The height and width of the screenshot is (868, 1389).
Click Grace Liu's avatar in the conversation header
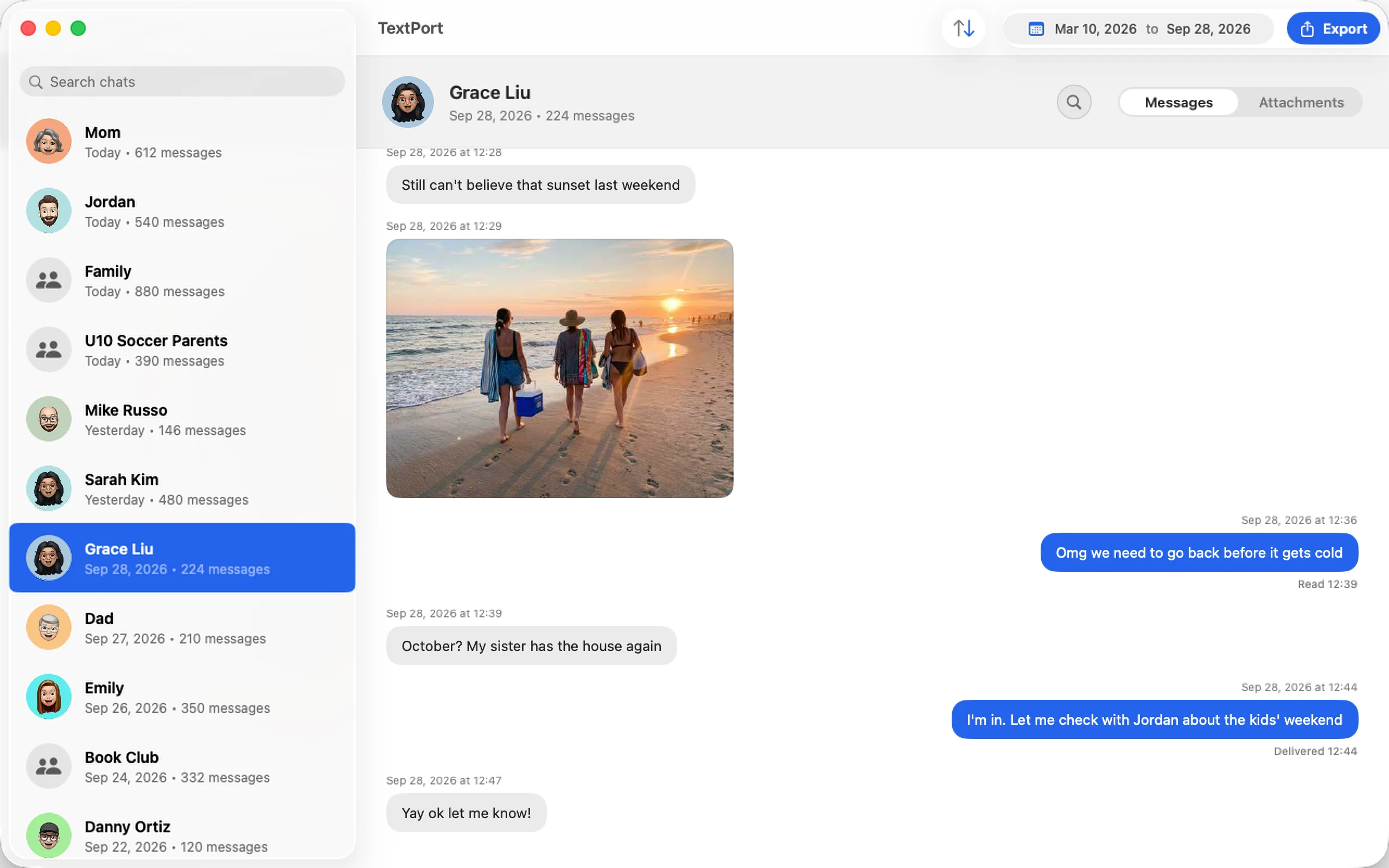point(408,102)
